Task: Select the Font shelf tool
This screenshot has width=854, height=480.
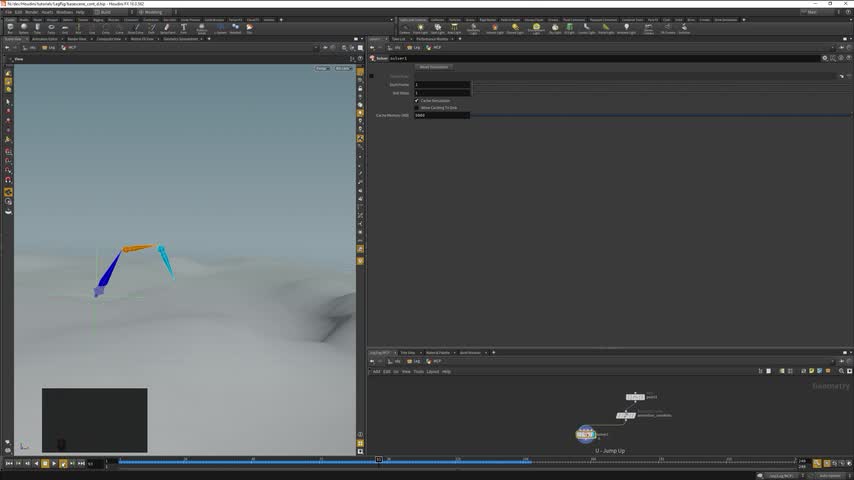Action: (x=184, y=28)
